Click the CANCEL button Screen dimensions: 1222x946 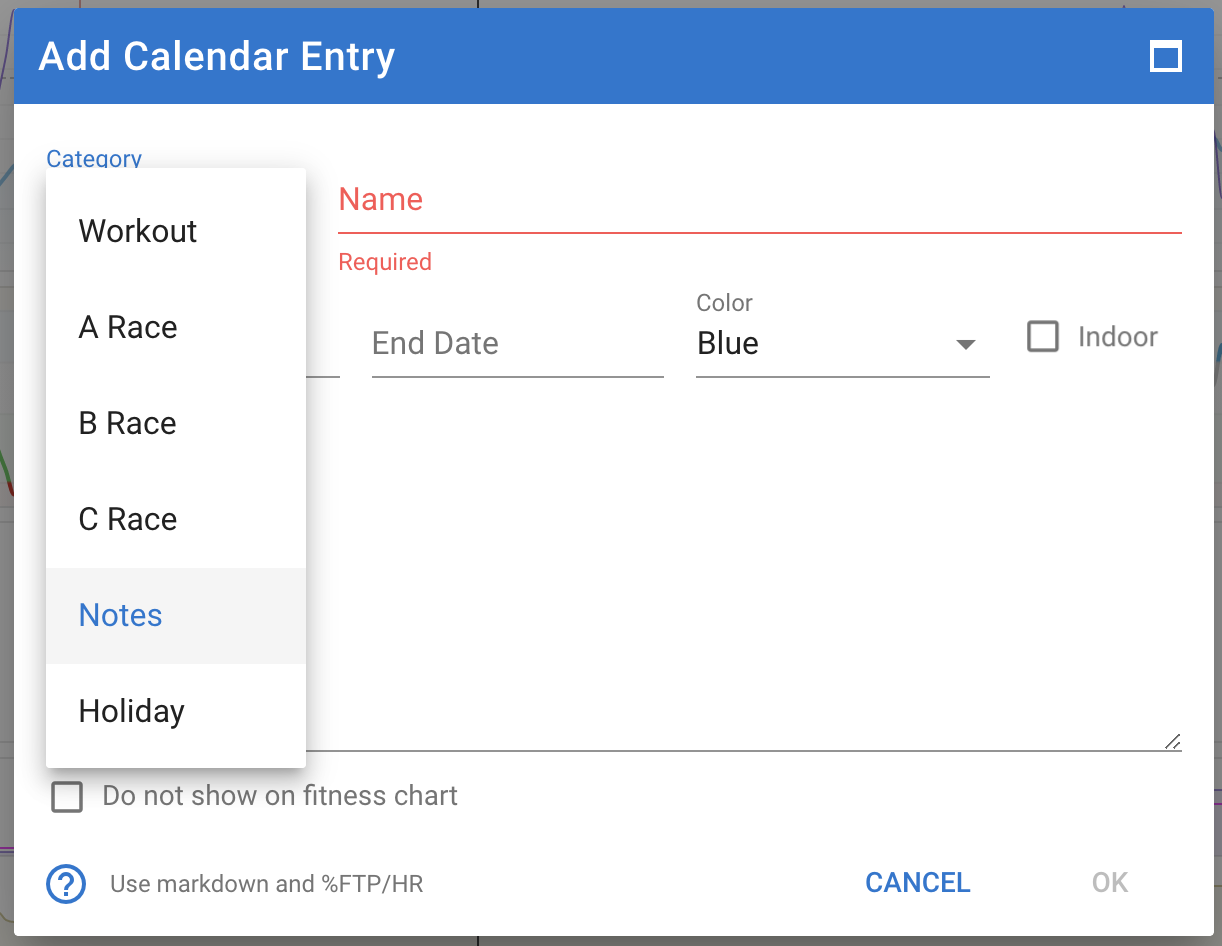(918, 883)
